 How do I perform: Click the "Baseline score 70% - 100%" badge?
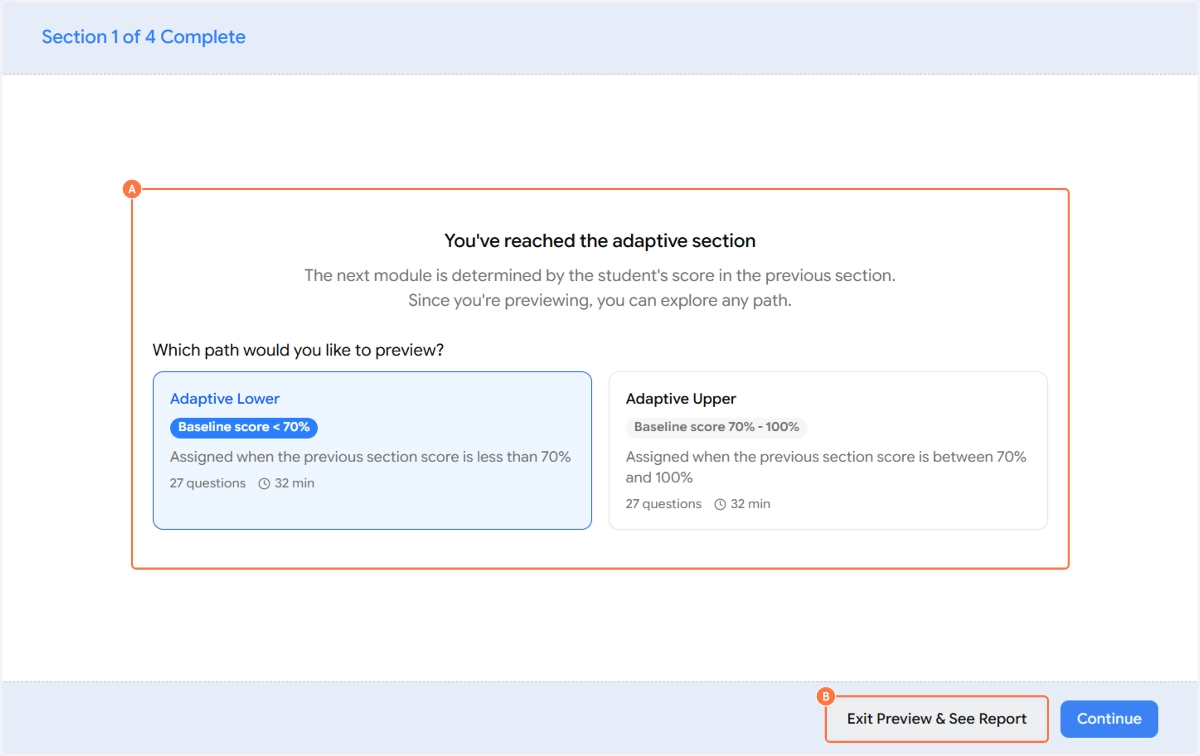(716, 427)
